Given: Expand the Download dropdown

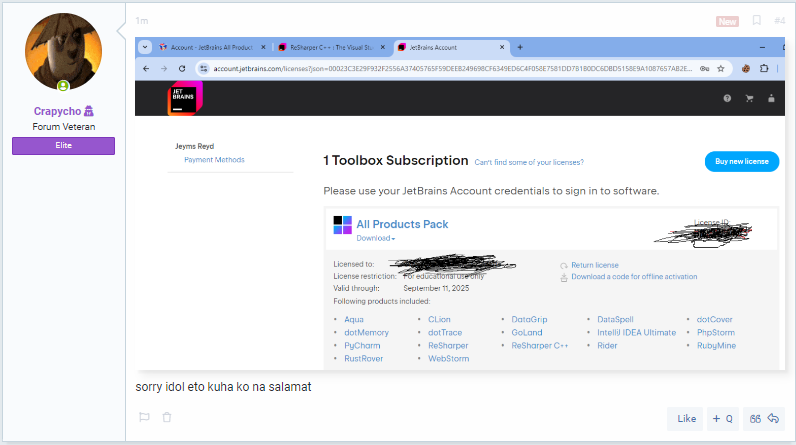Looking at the screenshot, I should [376, 238].
